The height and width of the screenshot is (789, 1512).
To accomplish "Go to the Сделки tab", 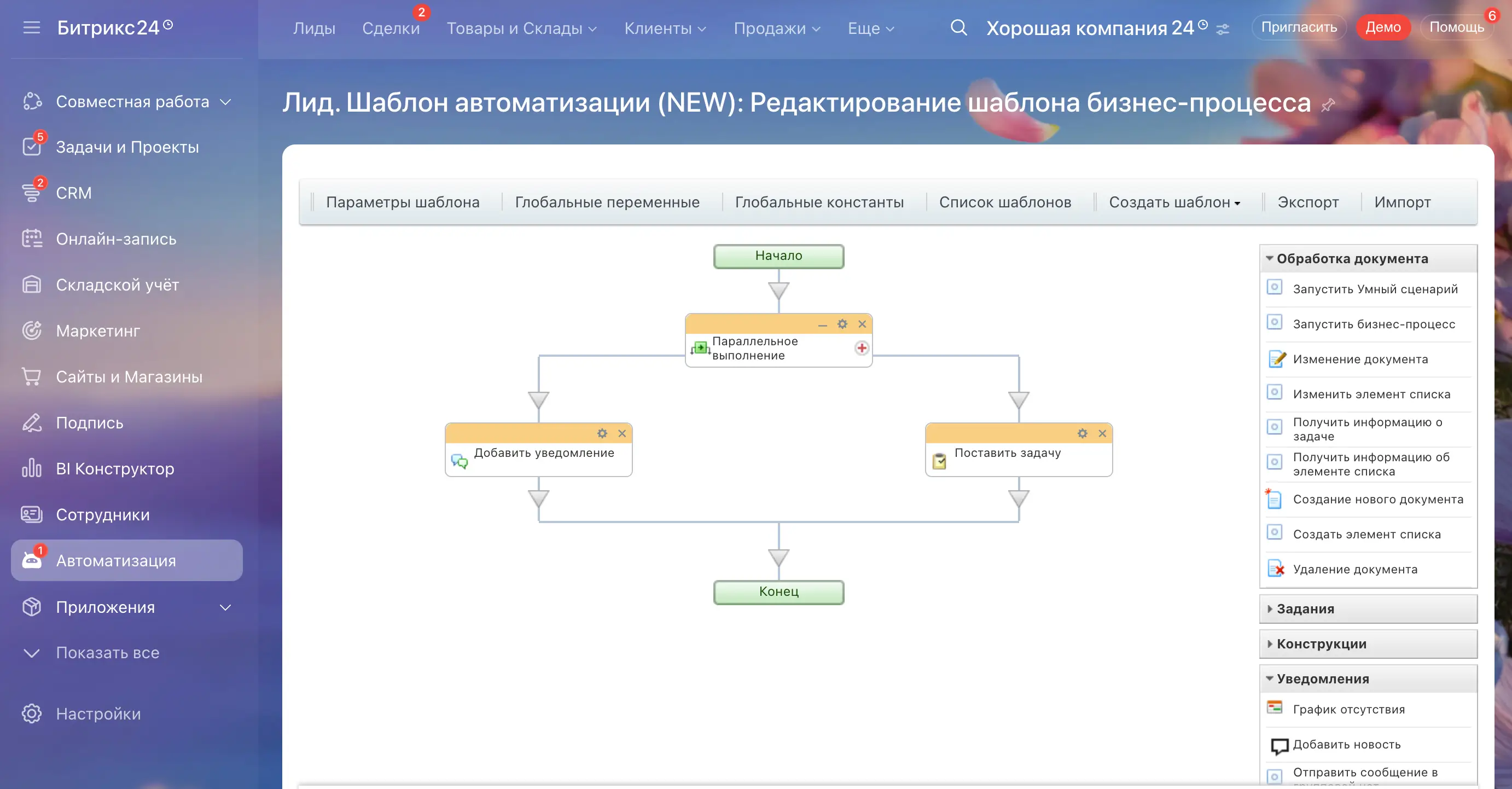I will point(391,28).
